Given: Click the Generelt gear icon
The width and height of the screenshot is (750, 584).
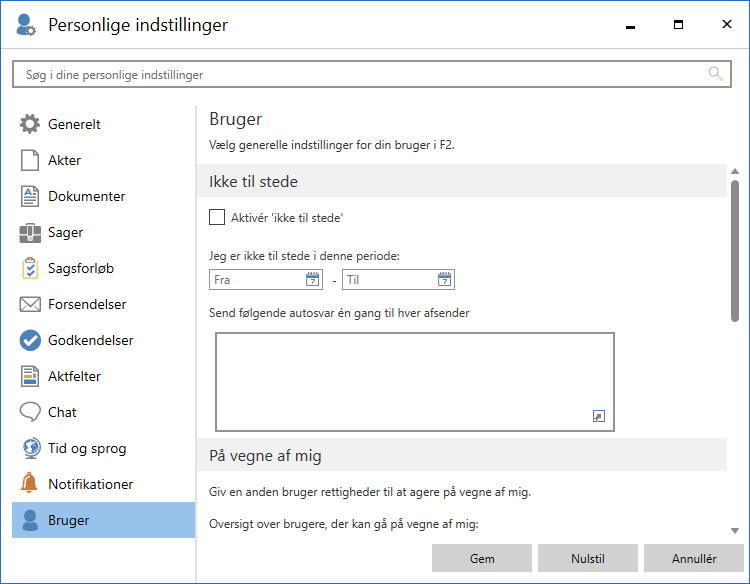Looking at the screenshot, I should pyautogui.click(x=30, y=124).
